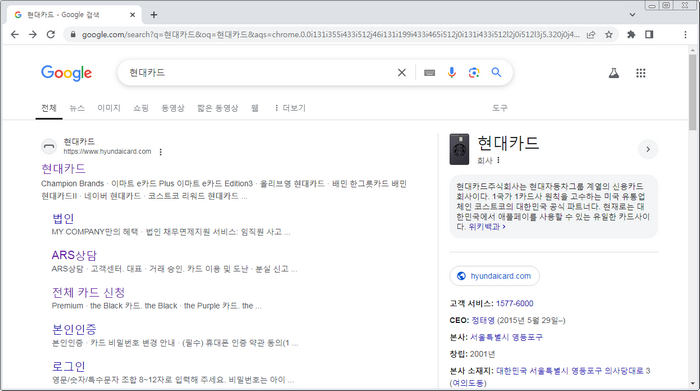
Task: Share this page from address bar
Action: (x=591, y=34)
